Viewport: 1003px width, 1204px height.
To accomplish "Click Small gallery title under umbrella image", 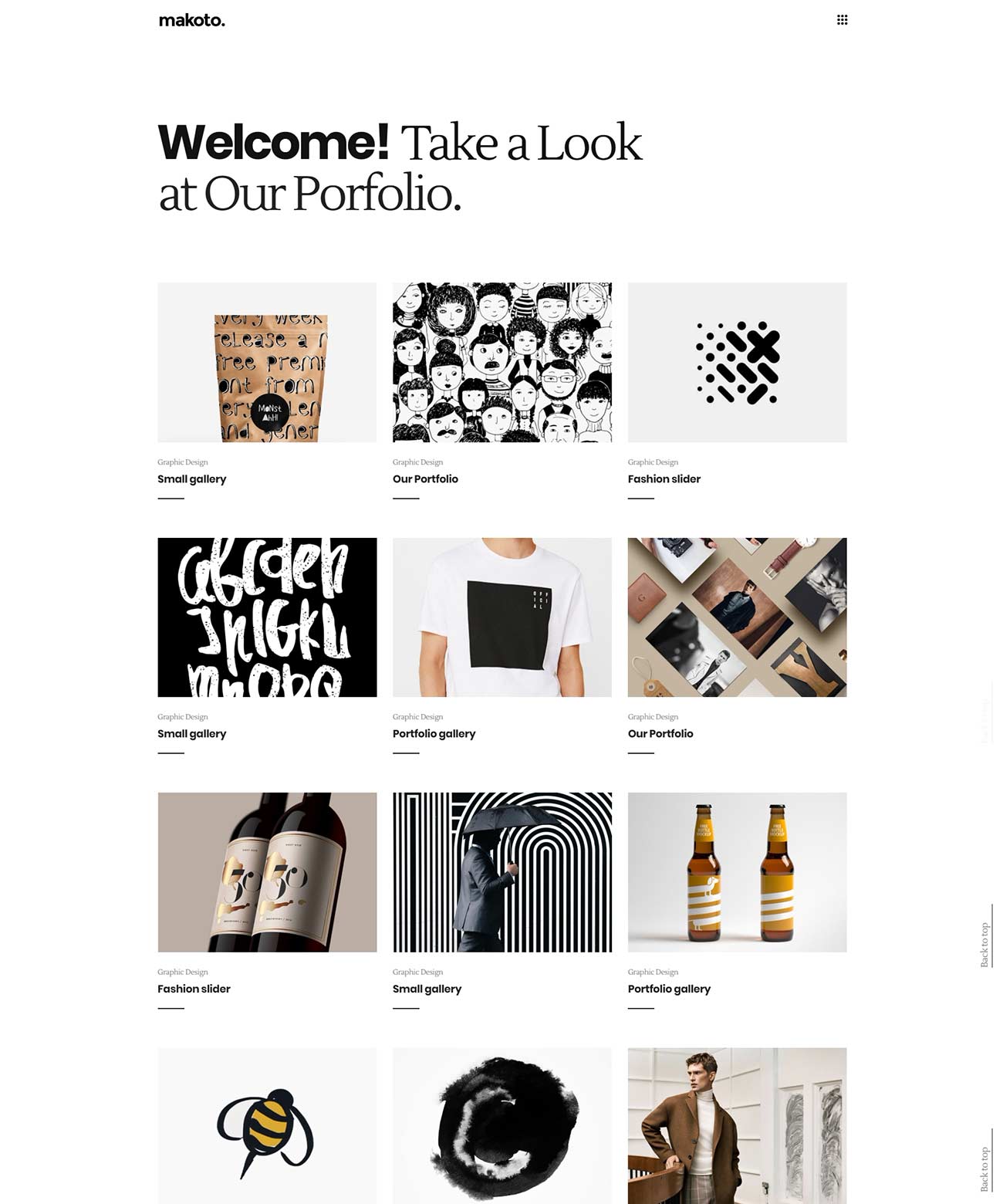I will (427, 989).
